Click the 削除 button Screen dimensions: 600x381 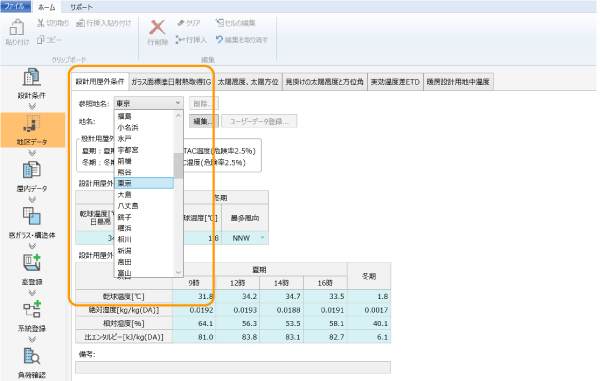coord(204,103)
